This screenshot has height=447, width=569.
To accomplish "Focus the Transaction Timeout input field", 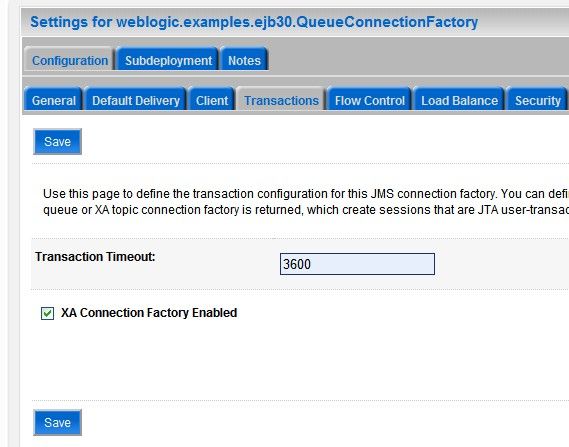I will (x=357, y=264).
